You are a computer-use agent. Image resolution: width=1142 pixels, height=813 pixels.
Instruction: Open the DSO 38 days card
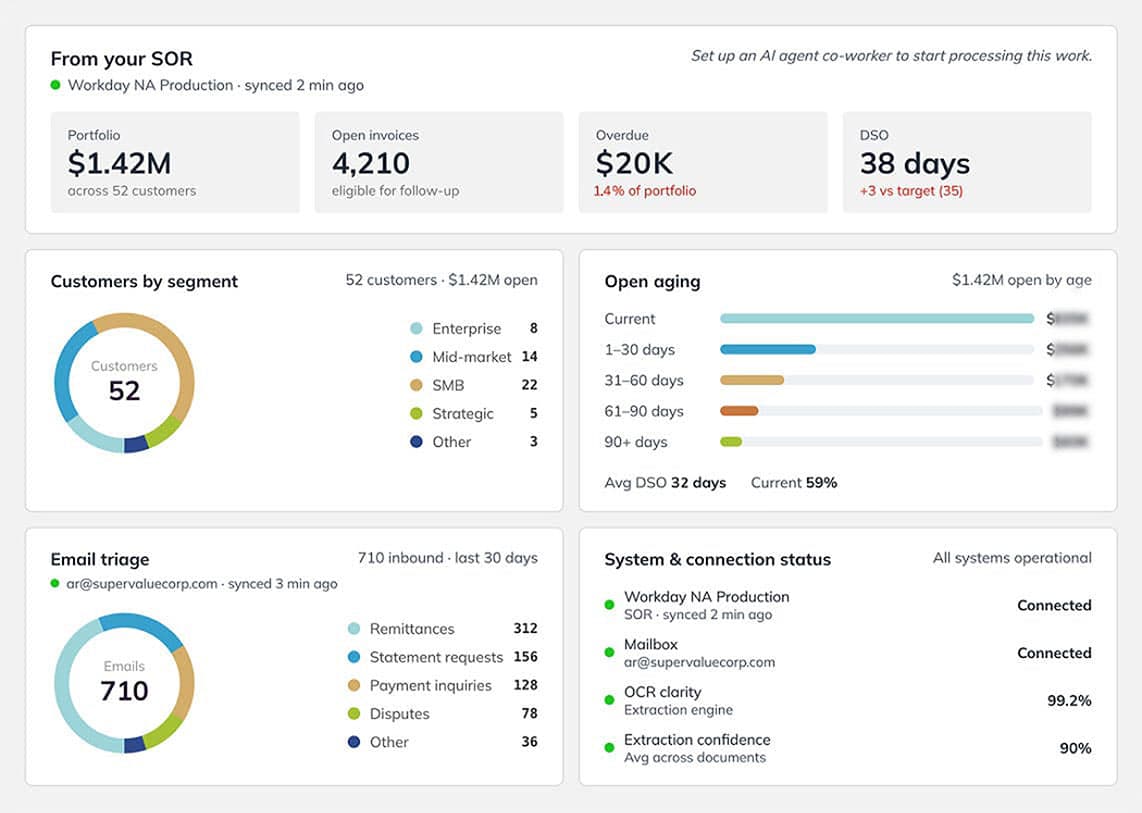[967, 162]
